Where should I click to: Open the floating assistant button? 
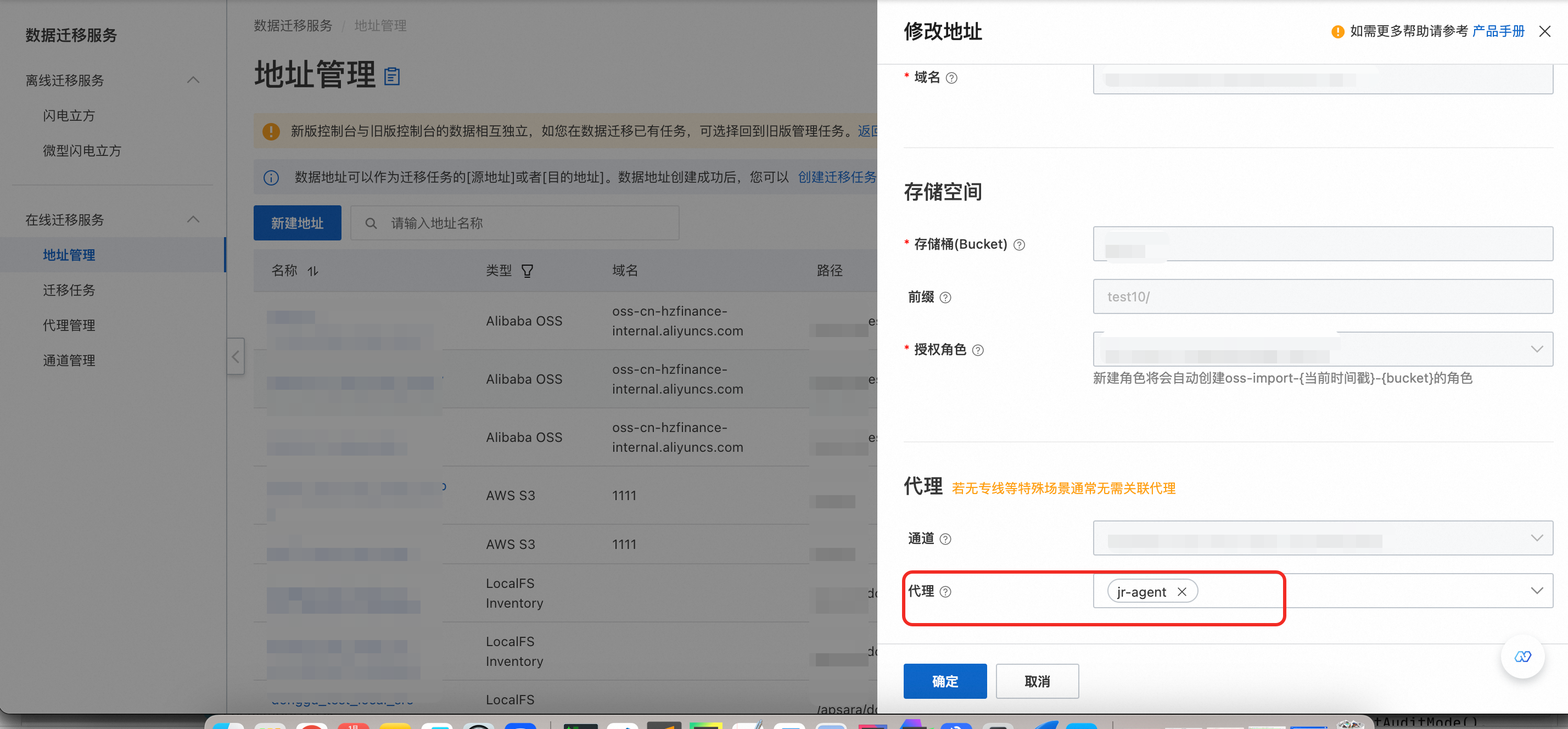point(1522,657)
